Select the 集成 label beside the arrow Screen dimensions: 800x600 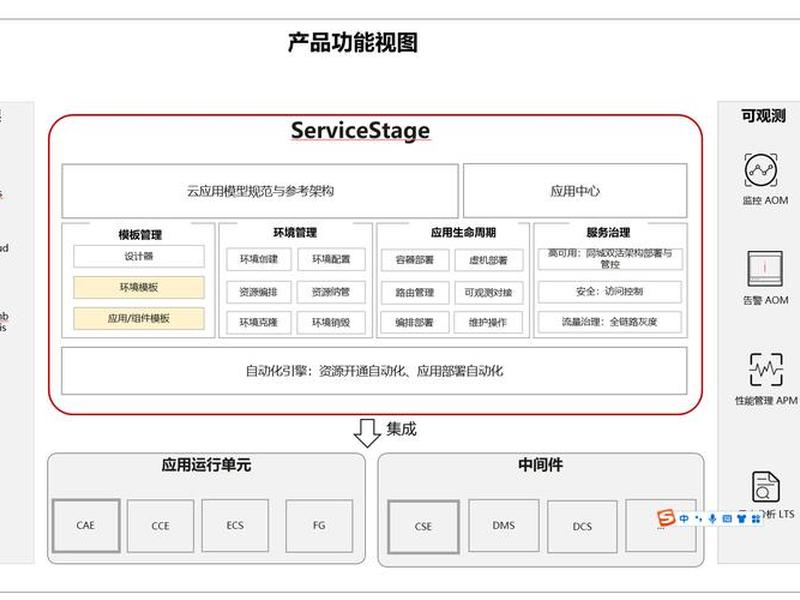(402, 429)
